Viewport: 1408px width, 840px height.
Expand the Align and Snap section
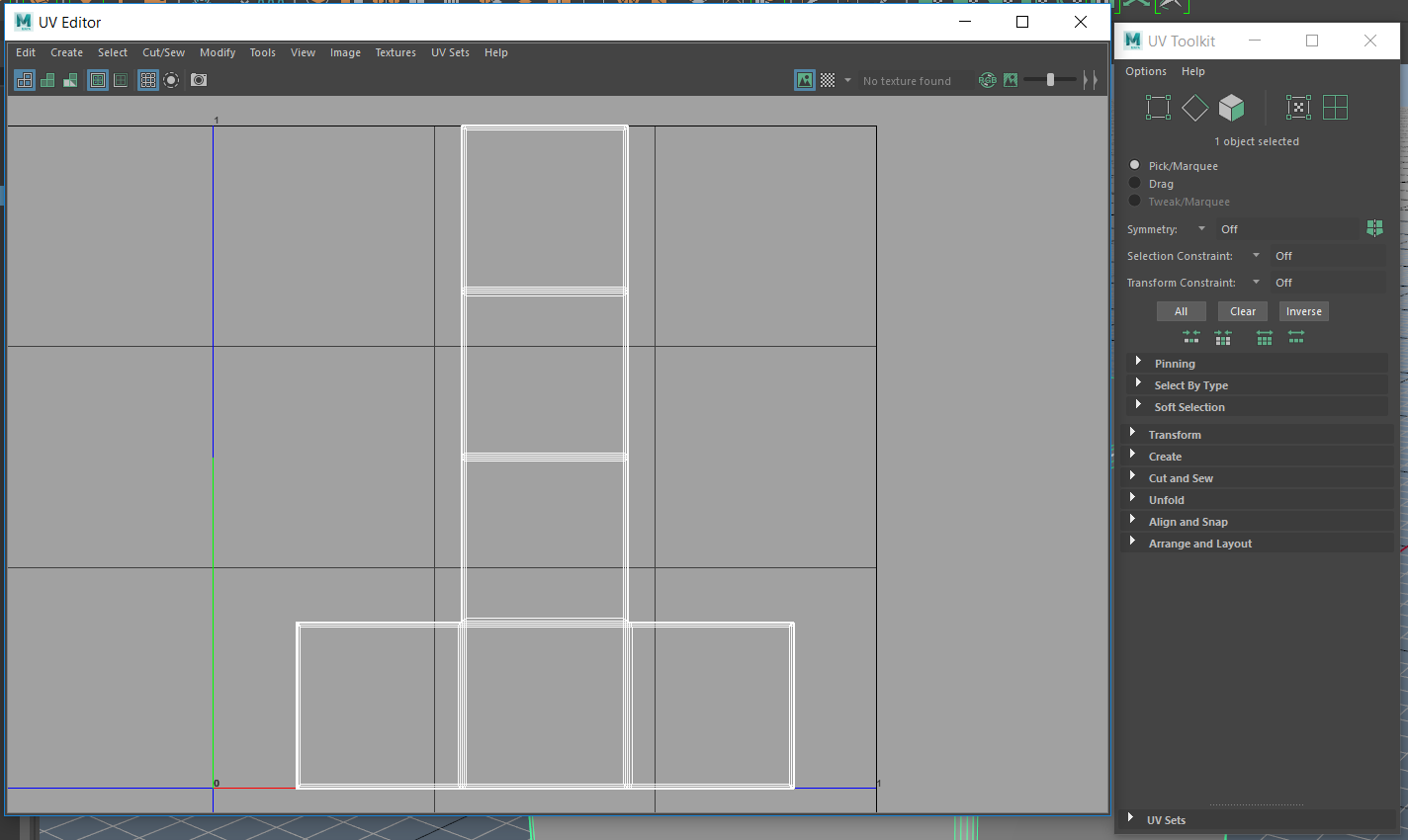(1259, 521)
